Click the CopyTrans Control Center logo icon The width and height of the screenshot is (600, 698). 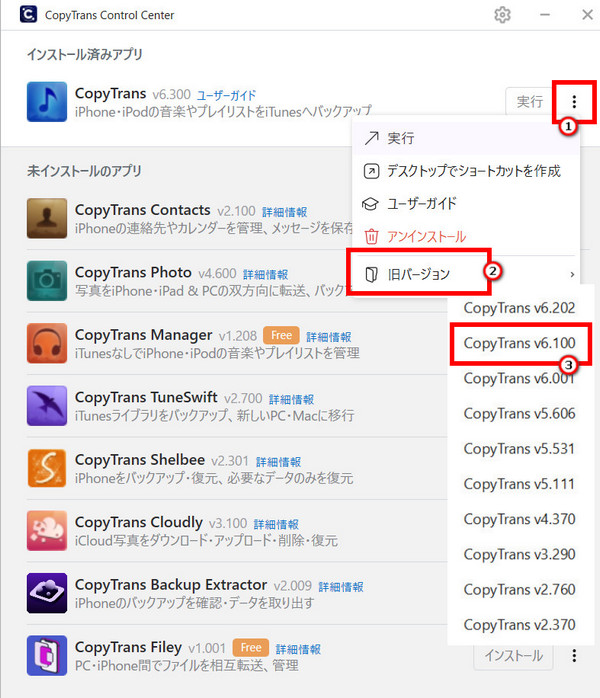pyautogui.click(x=28, y=14)
